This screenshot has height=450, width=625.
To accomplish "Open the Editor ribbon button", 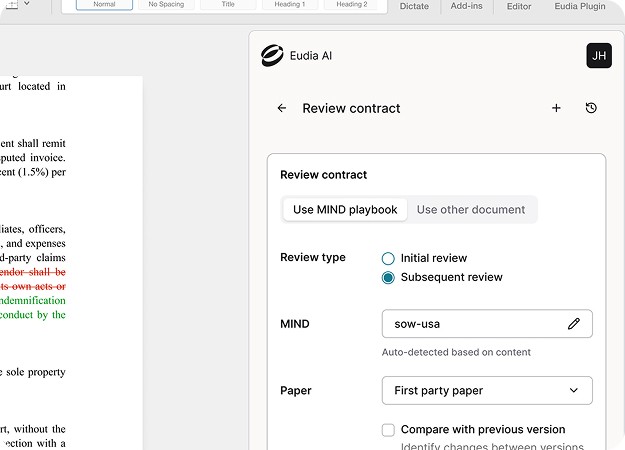I will pos(519,6).
